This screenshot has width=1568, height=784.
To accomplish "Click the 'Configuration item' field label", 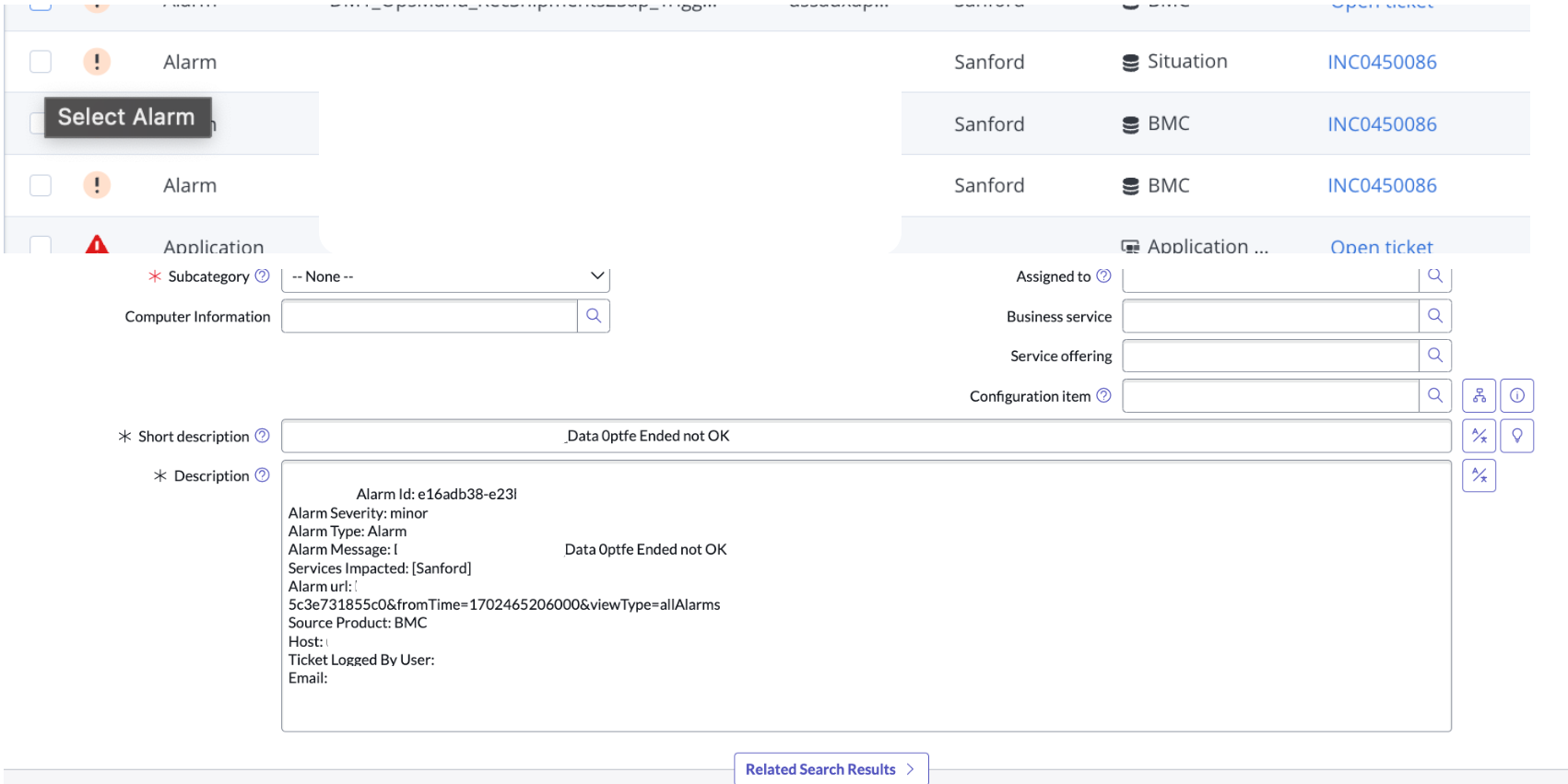I will click(x=1030, y=396).
